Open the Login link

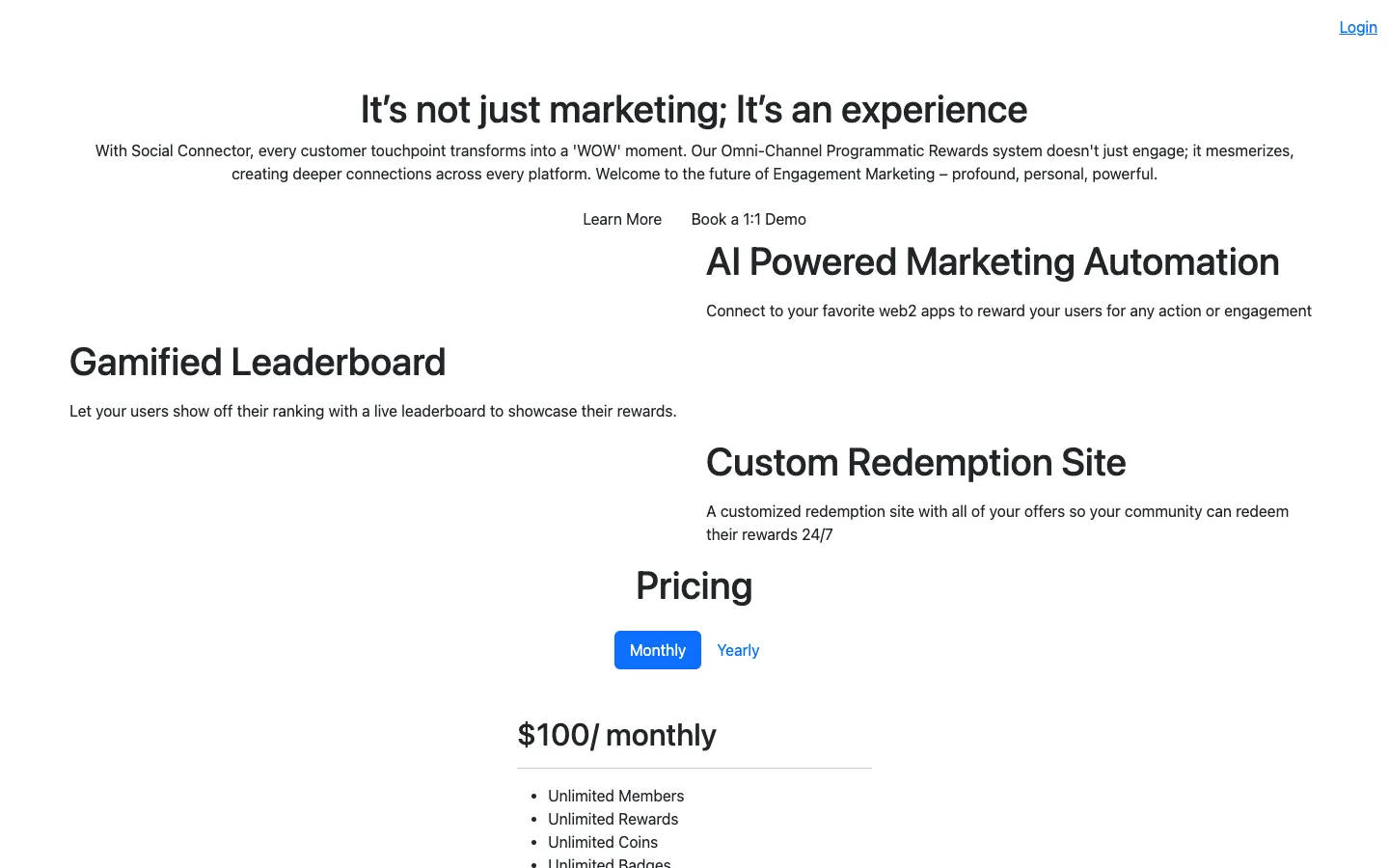pos(1357,27)
